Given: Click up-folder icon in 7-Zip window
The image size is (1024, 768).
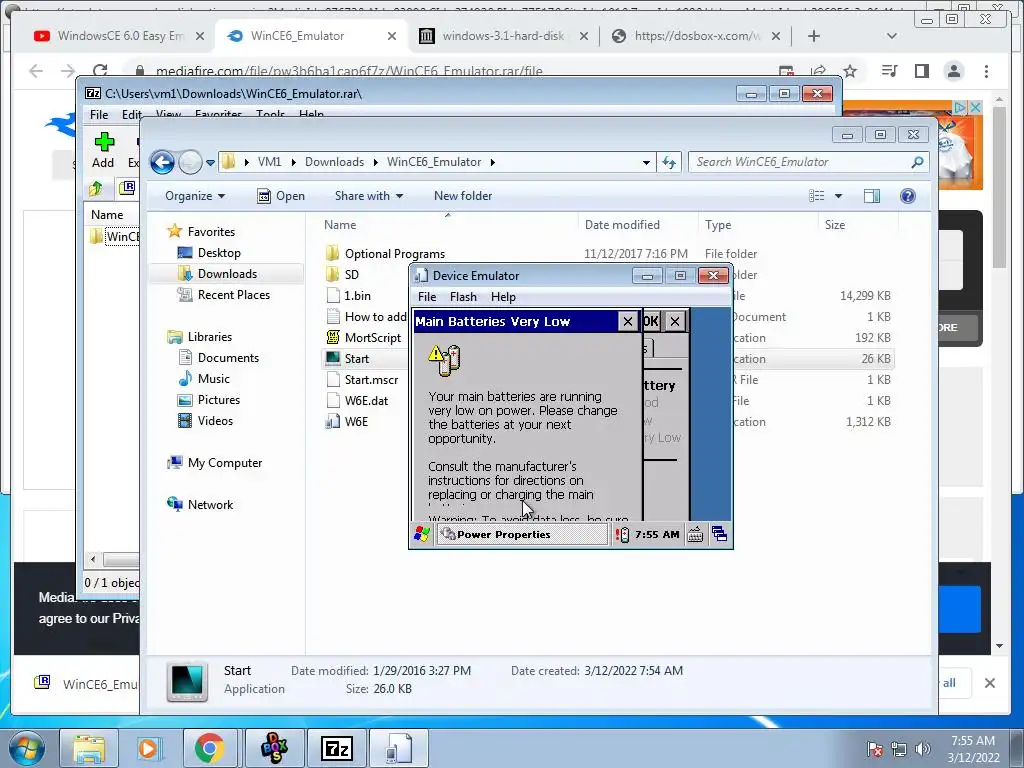Looking at the screenshot, I should tap(96, 189).
